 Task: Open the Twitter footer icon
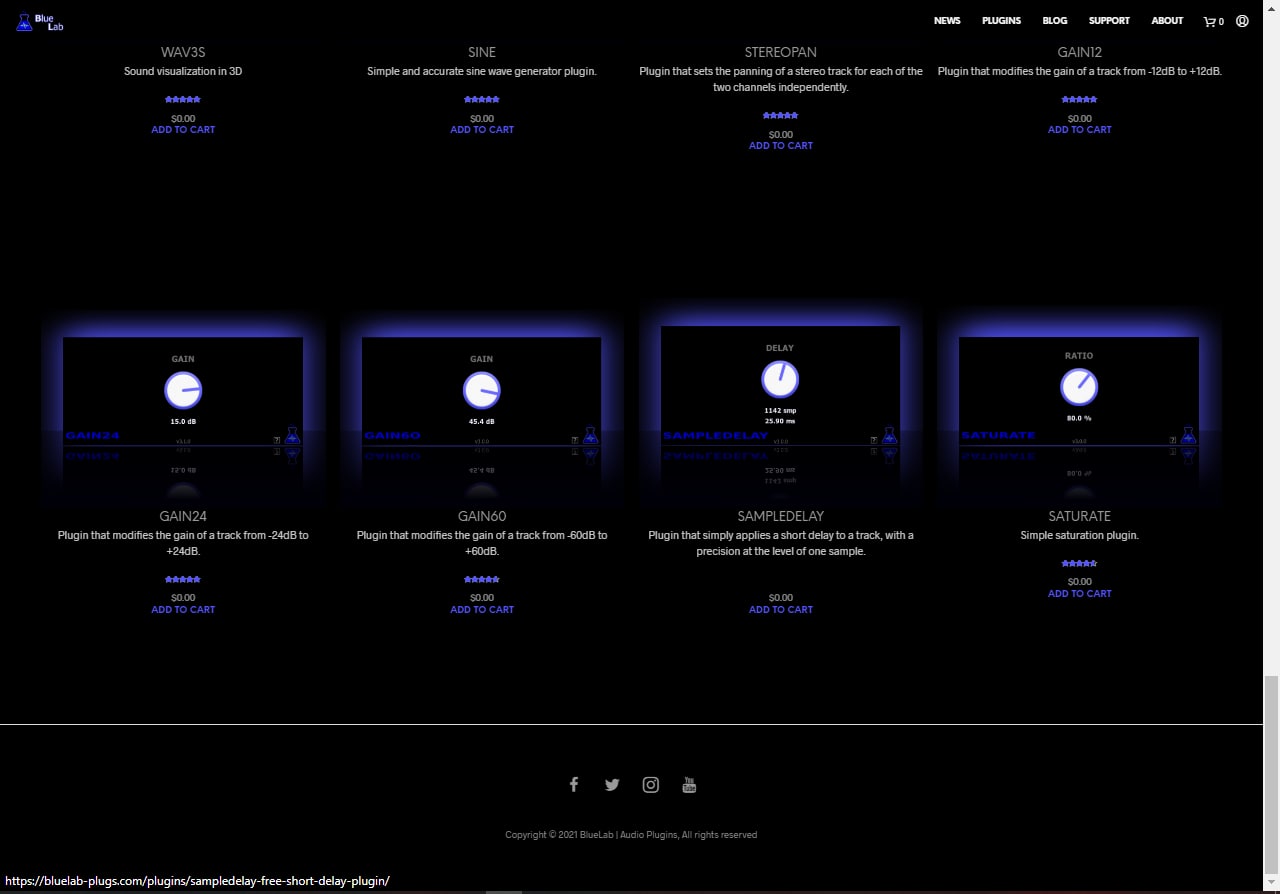(x=612, y=785)
